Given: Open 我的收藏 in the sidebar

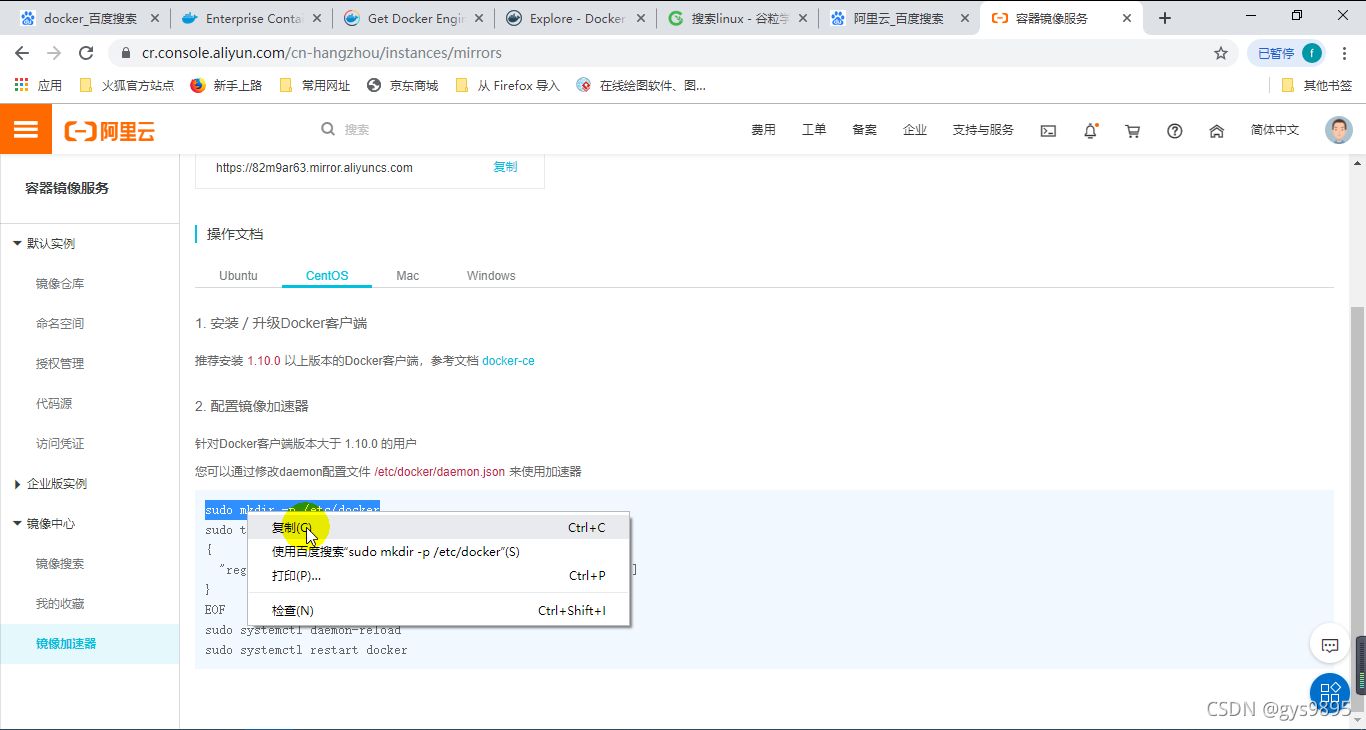Looking at the screenshot, I should (x=60, y=604).
